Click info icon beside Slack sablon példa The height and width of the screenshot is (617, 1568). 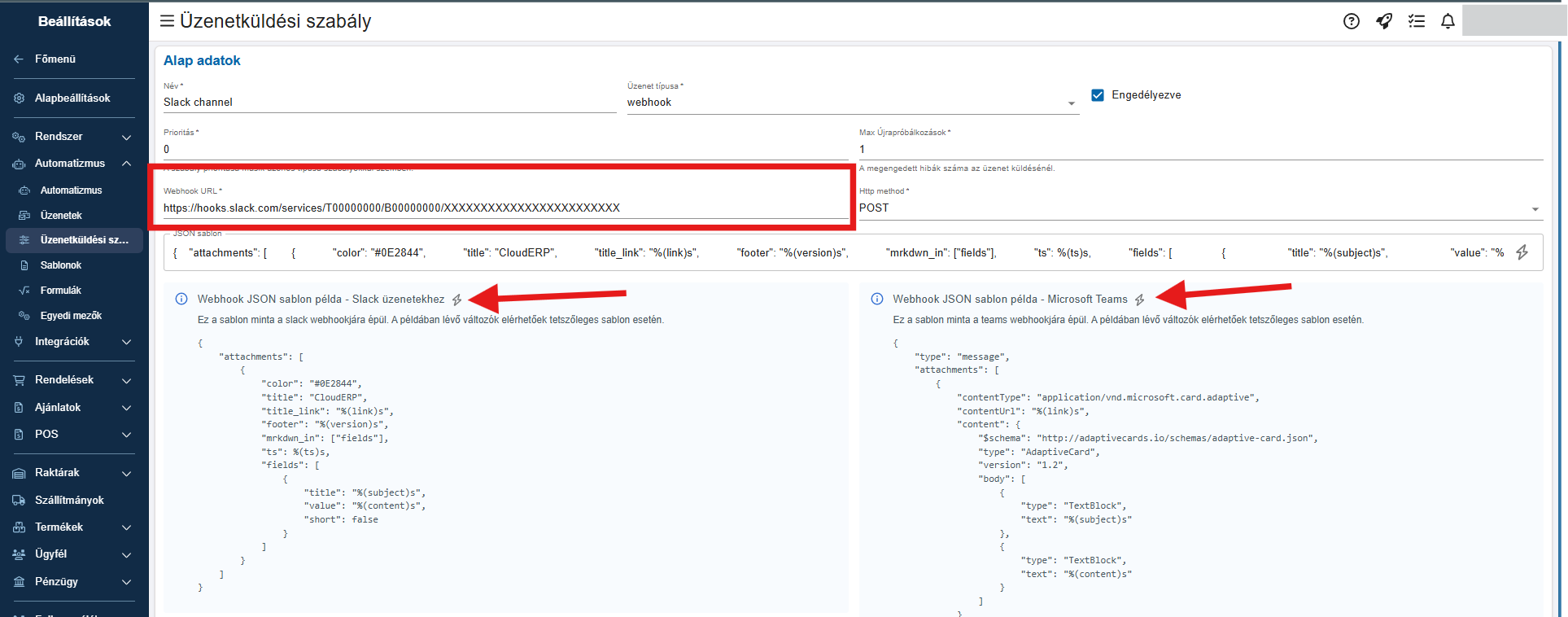(181, 299)
